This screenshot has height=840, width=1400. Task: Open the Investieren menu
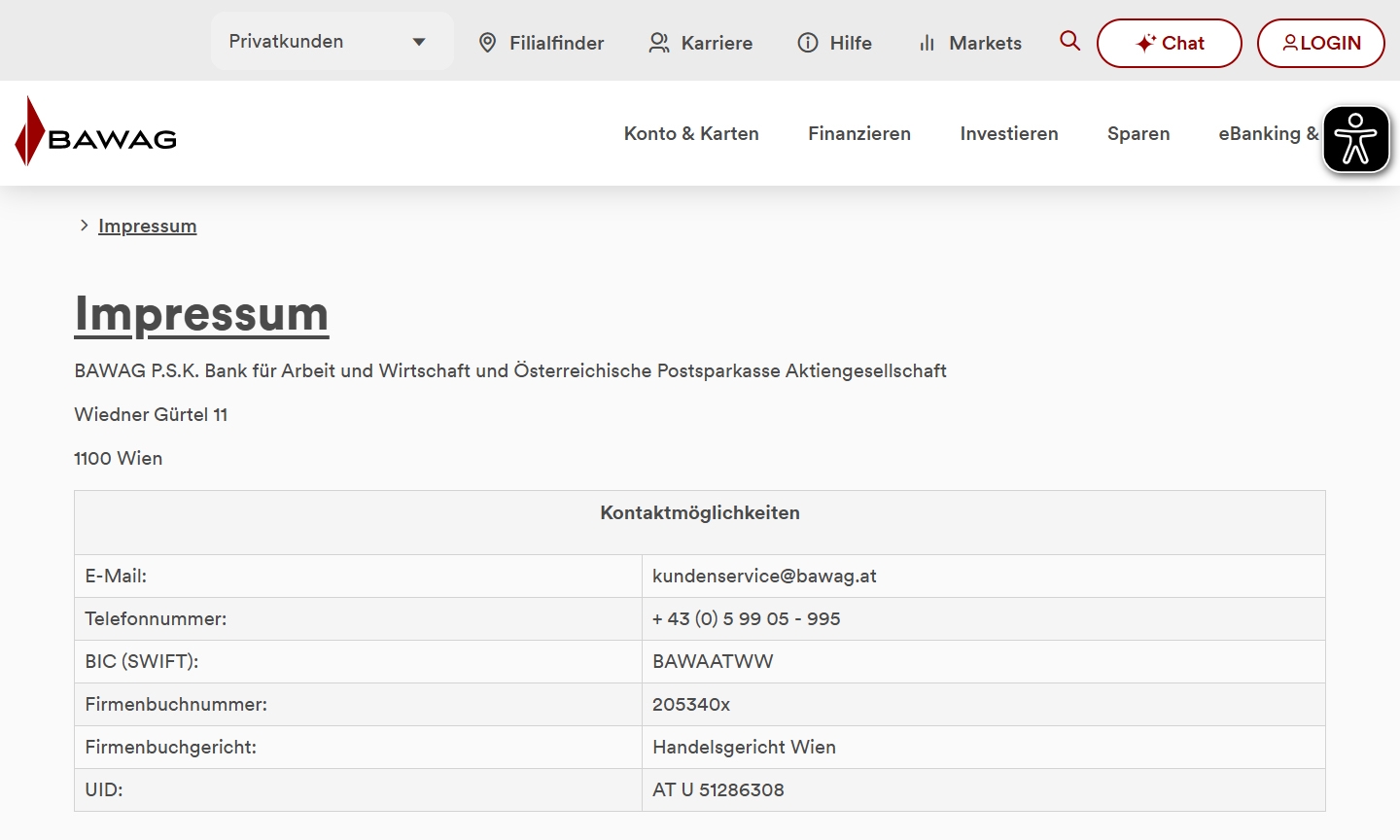(1009, 133)
